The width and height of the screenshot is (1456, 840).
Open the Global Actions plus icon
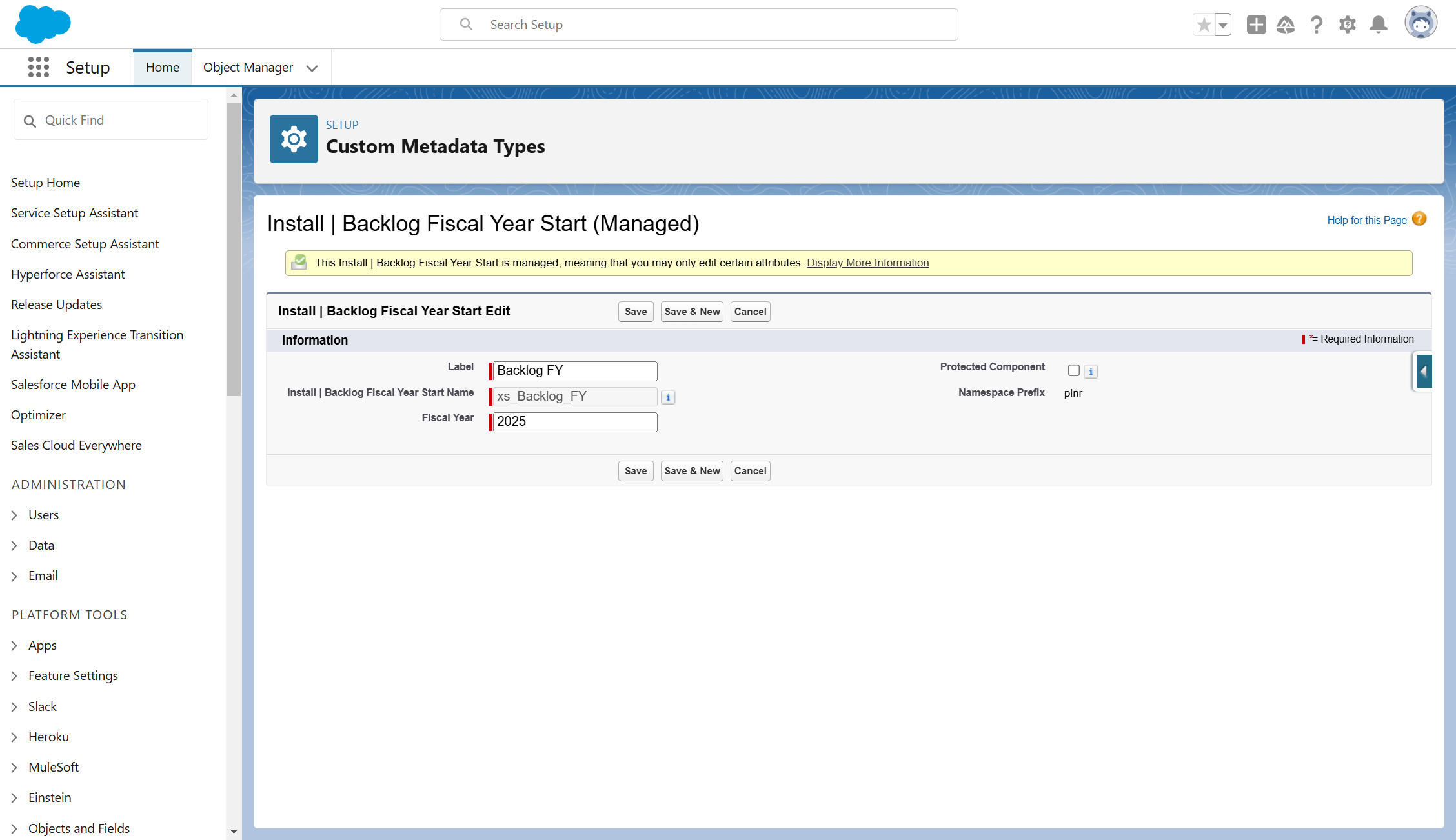(x=1256, y=25)
